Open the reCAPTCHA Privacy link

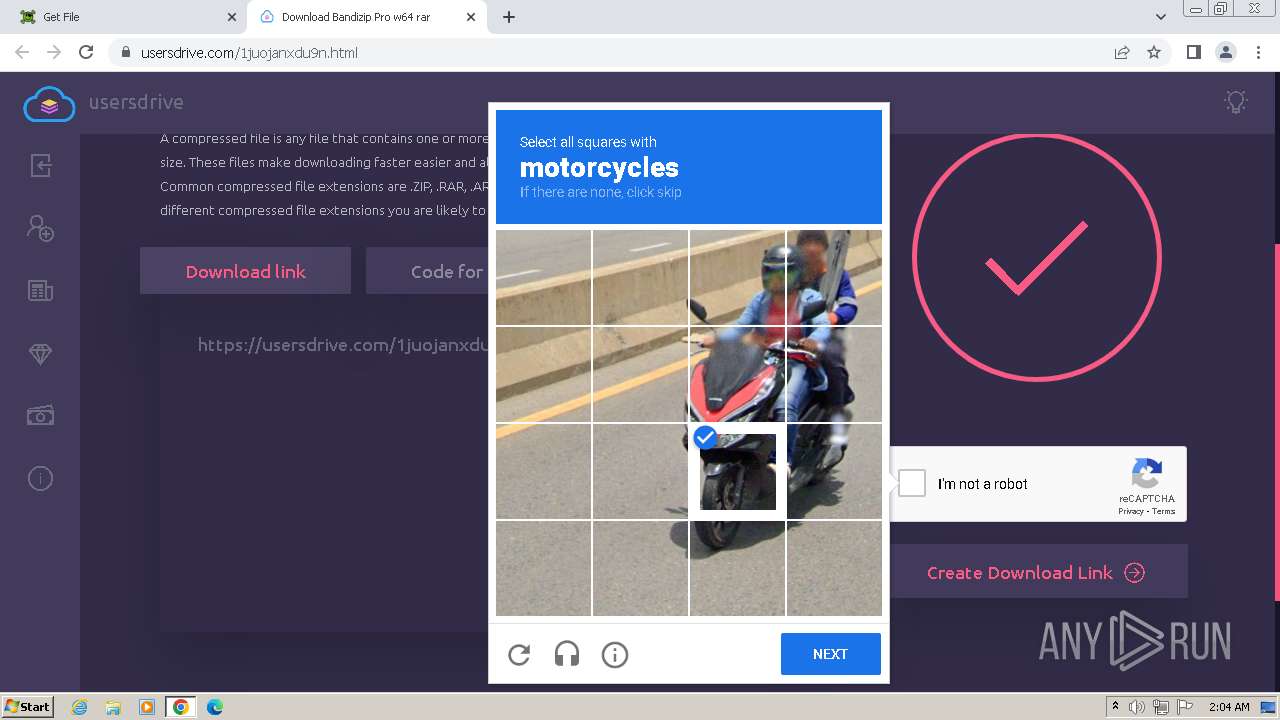(x=1131, y=511)
